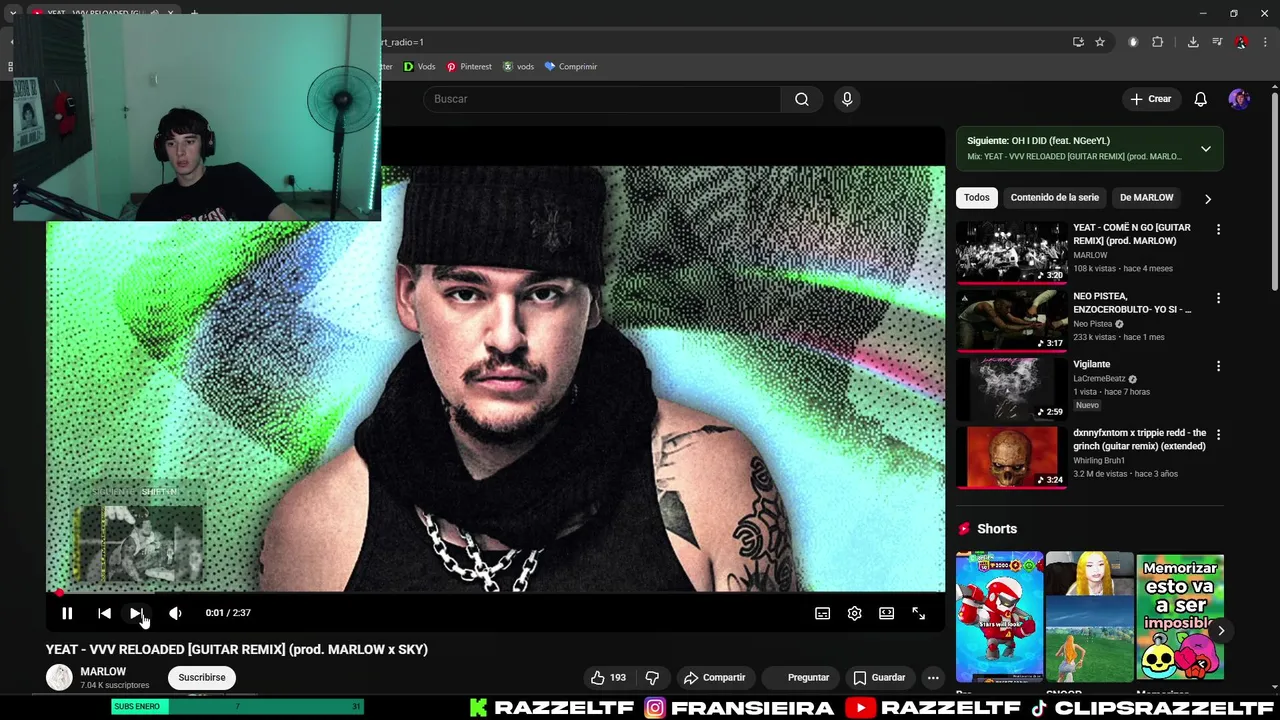
Task: Open the Vigilante video thumbnail
Action: [x=1011, y=389]
